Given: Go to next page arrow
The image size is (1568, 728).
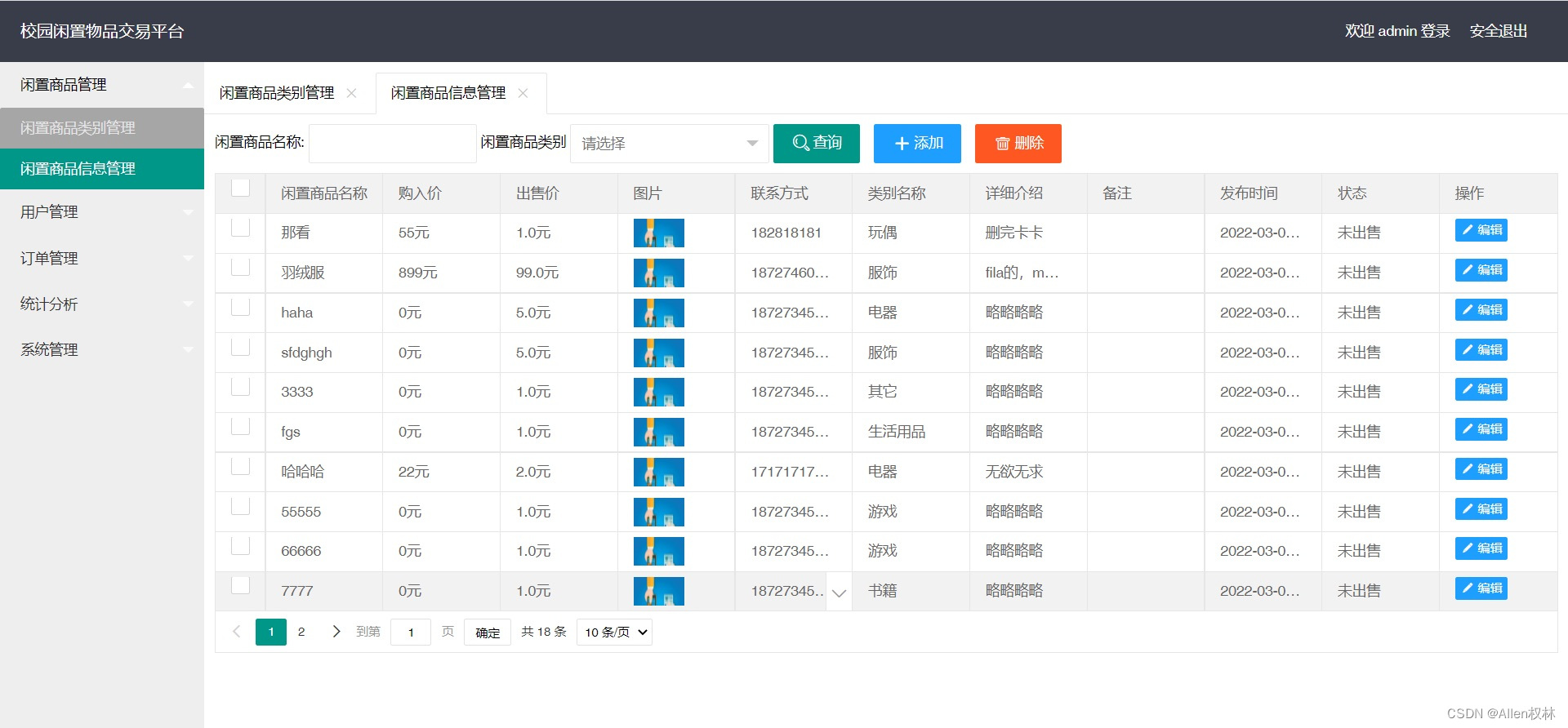Looking at the screenshot, I should 336,632.
